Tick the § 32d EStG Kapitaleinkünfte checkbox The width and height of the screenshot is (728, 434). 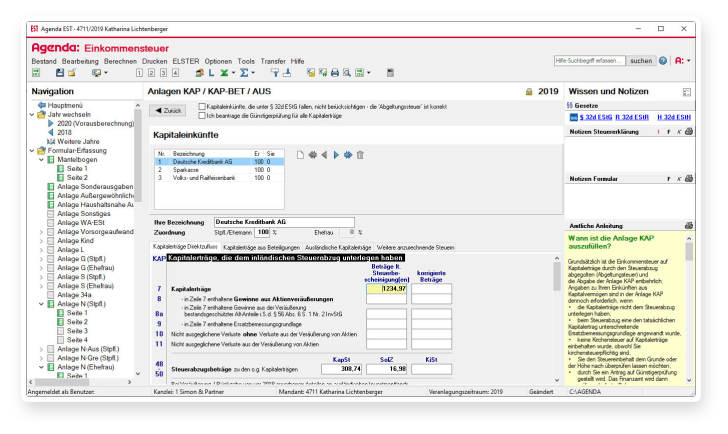point(203,106)
